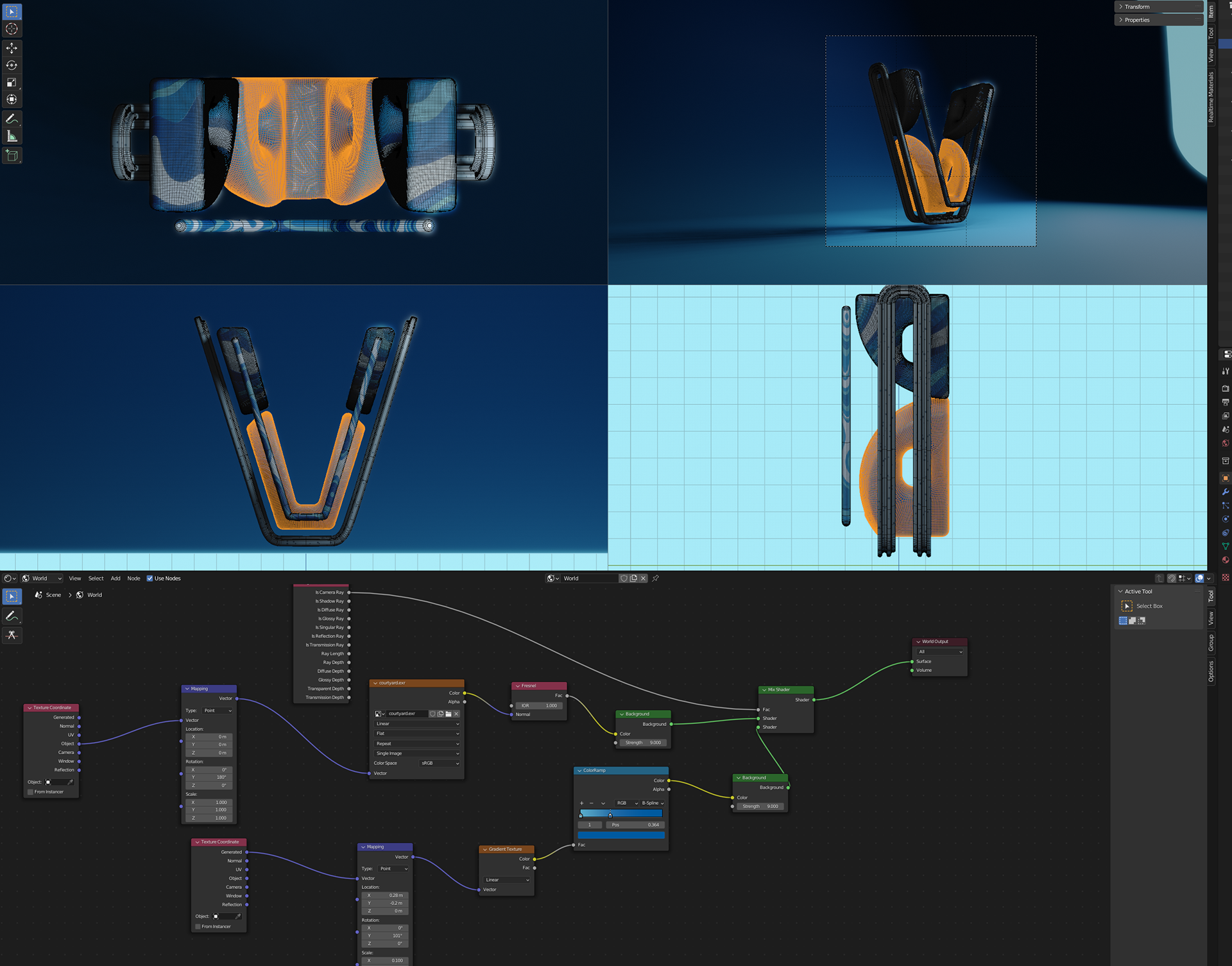Screen dimensions: 1232x966
Task: Enable From Instancer on lower Texture Coordinate node
Action: coord(198,926)
